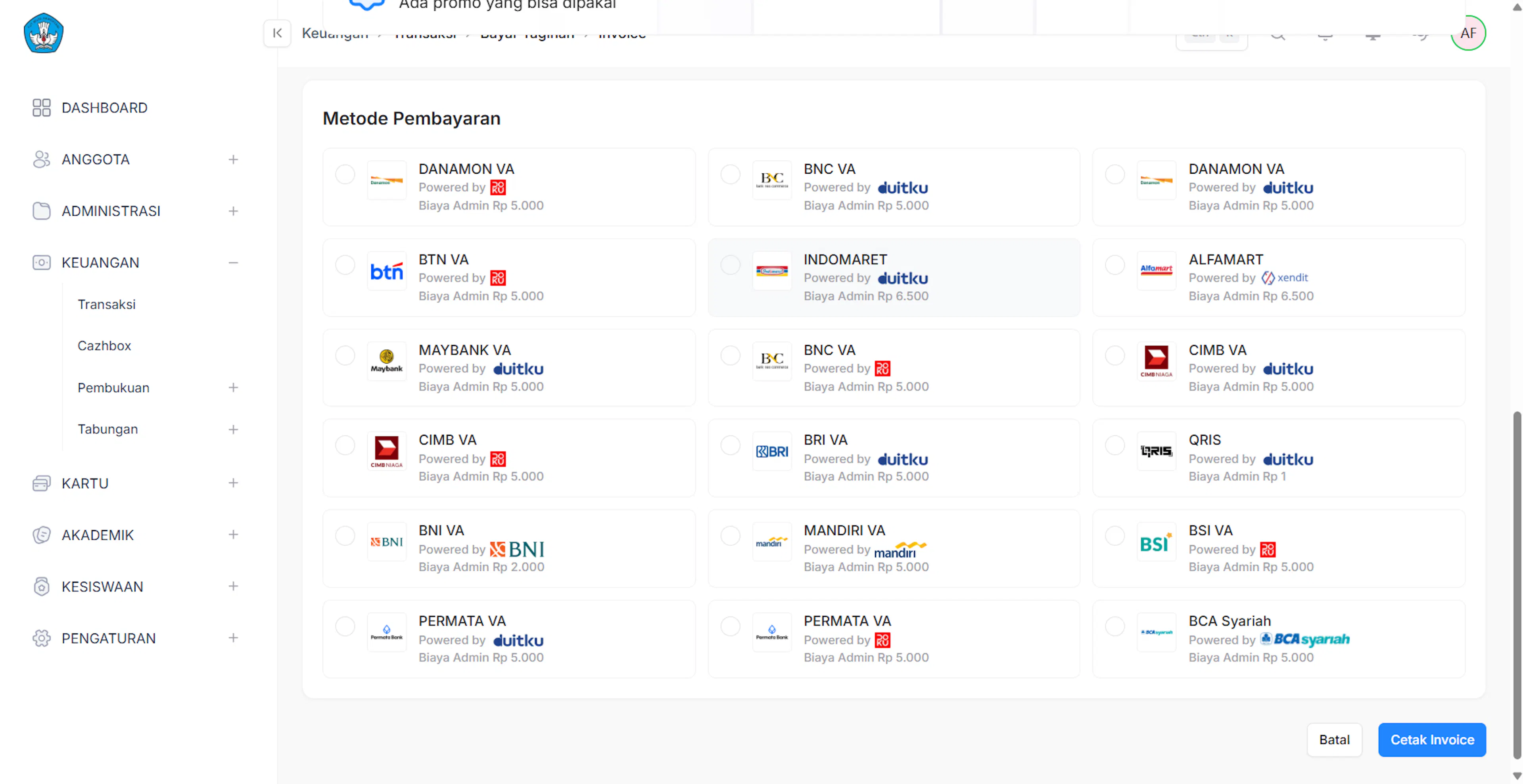Viewport: 1523px width, 784px height.
Task: Click the Kartu card icon
Action: coord(41,483)
